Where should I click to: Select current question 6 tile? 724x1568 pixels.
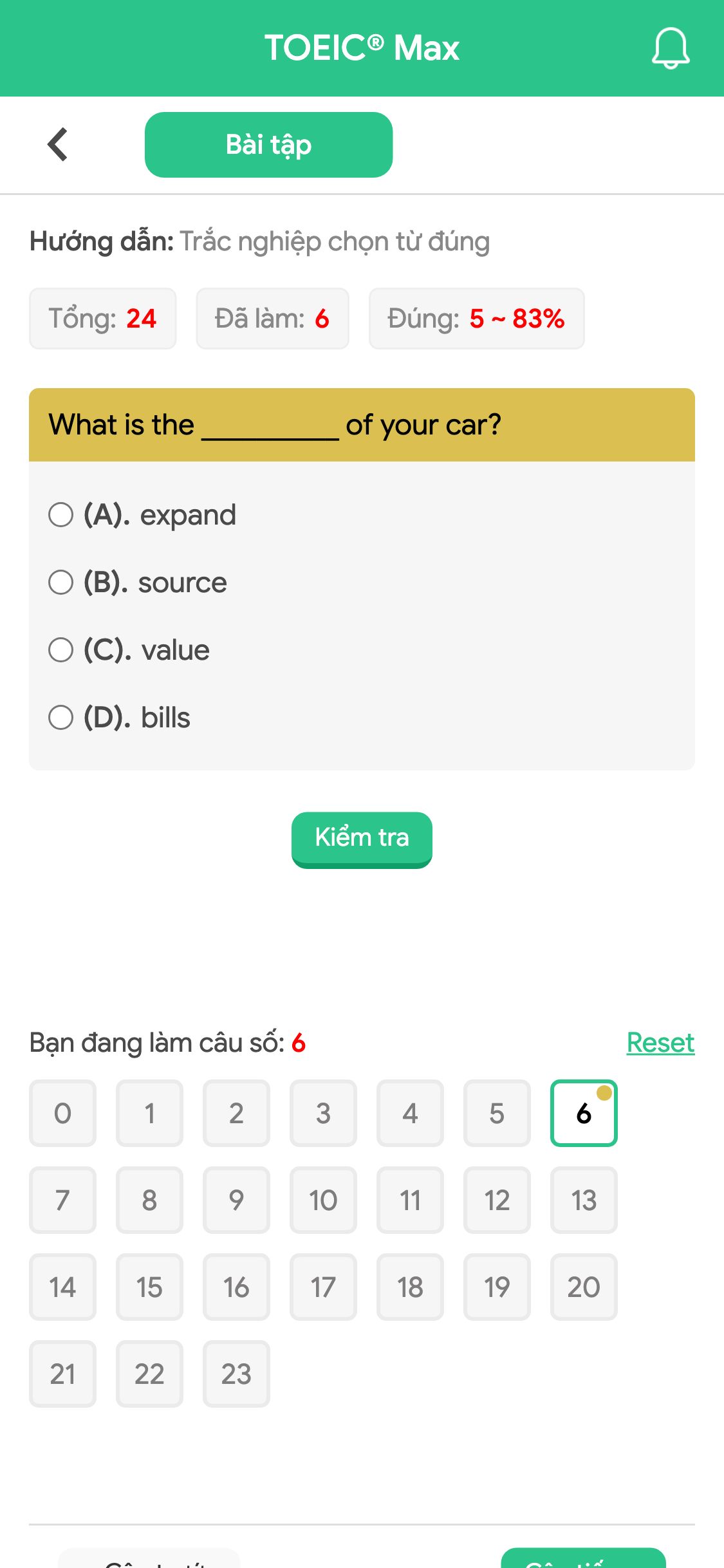[584, 1113]
